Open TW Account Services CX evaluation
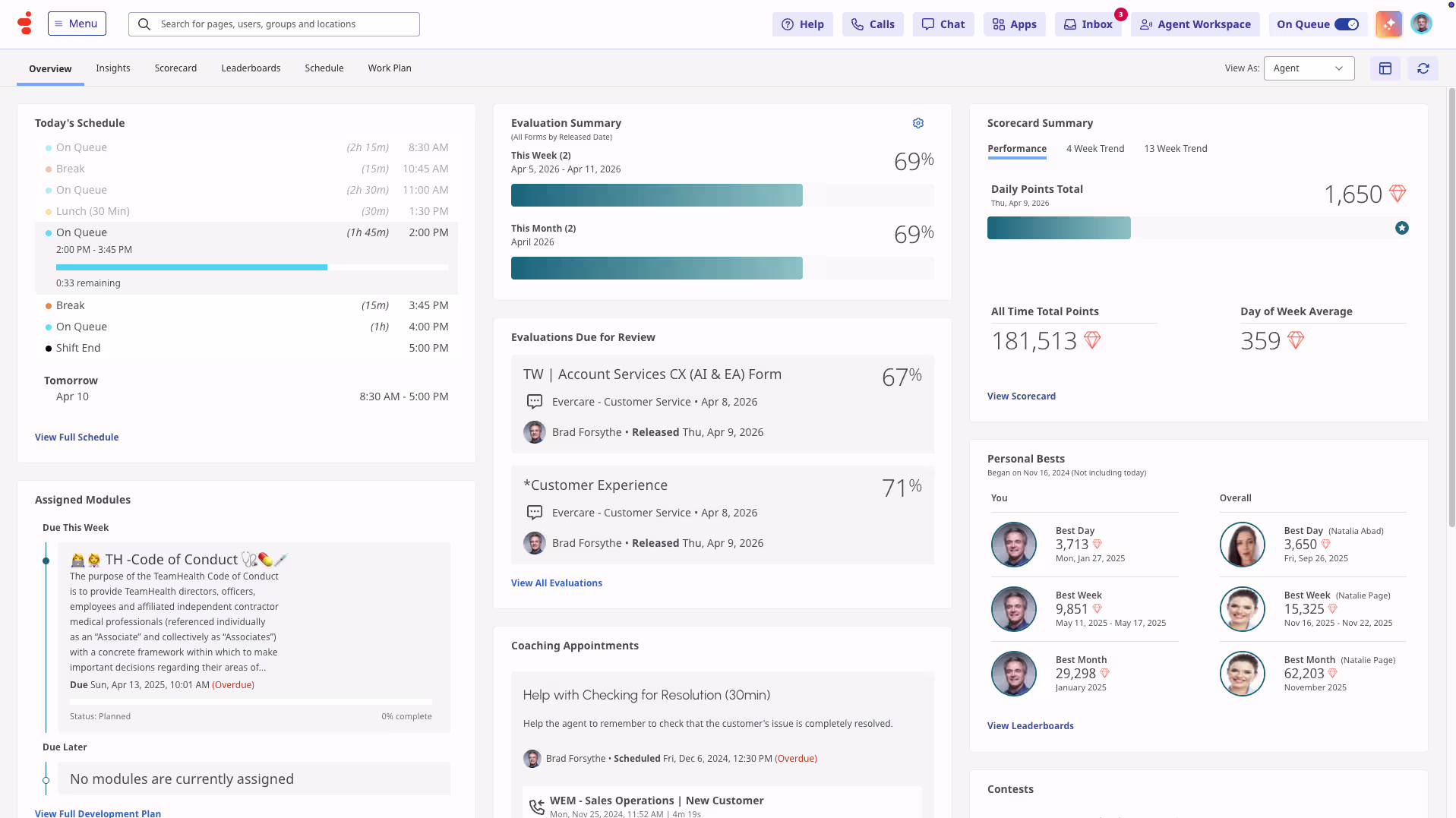Image resolution: width=1456 pixels, height=818 pixels. click(722, 404)
